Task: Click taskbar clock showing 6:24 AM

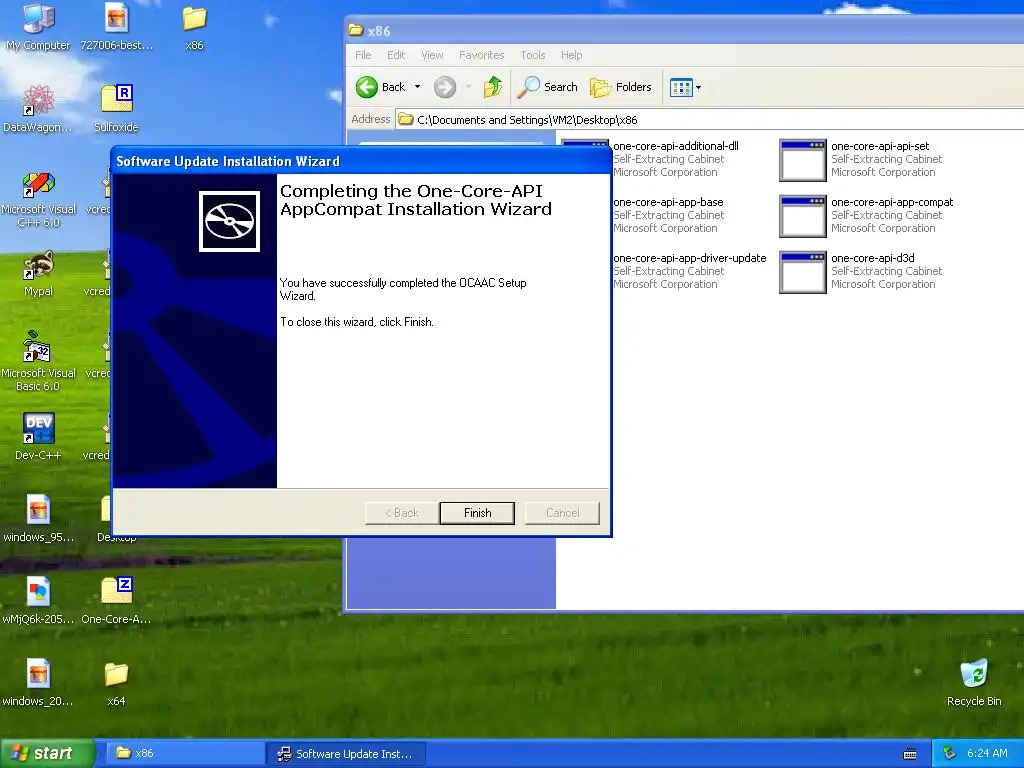Action: point(987,754)
